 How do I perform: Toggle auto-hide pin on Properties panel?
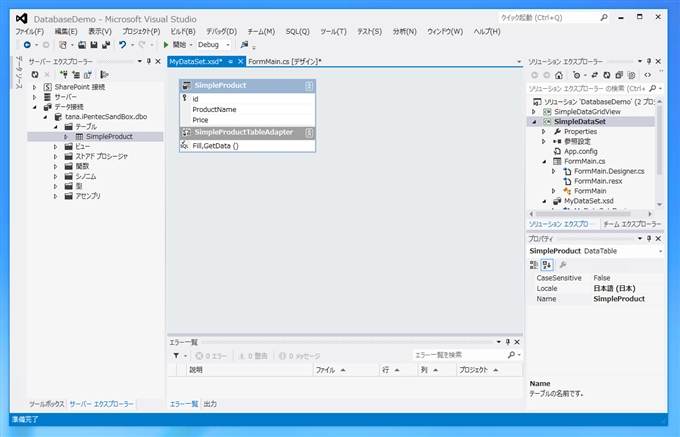[x=649, y=238]
